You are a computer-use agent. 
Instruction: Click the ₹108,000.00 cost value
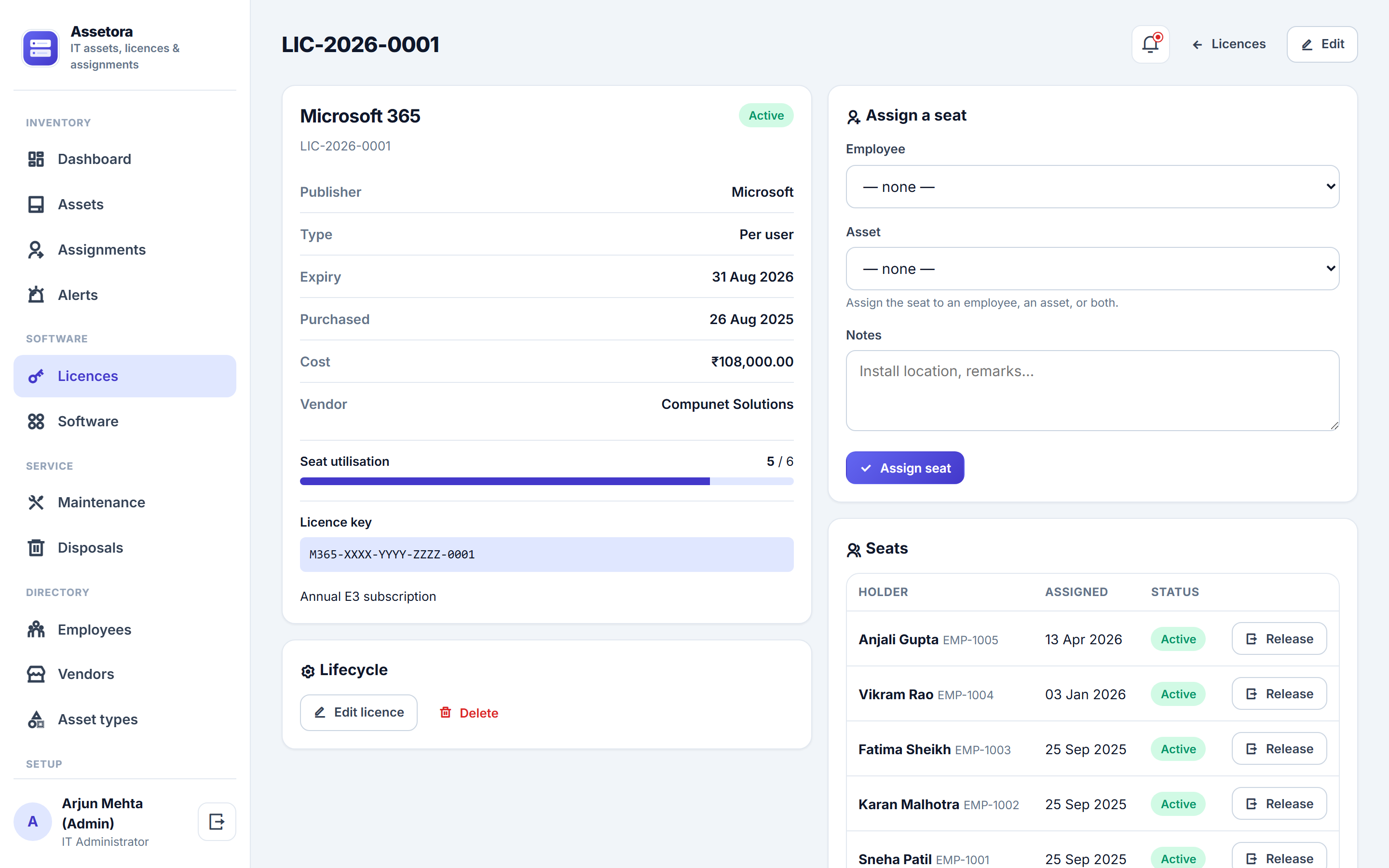pos(752,362)
